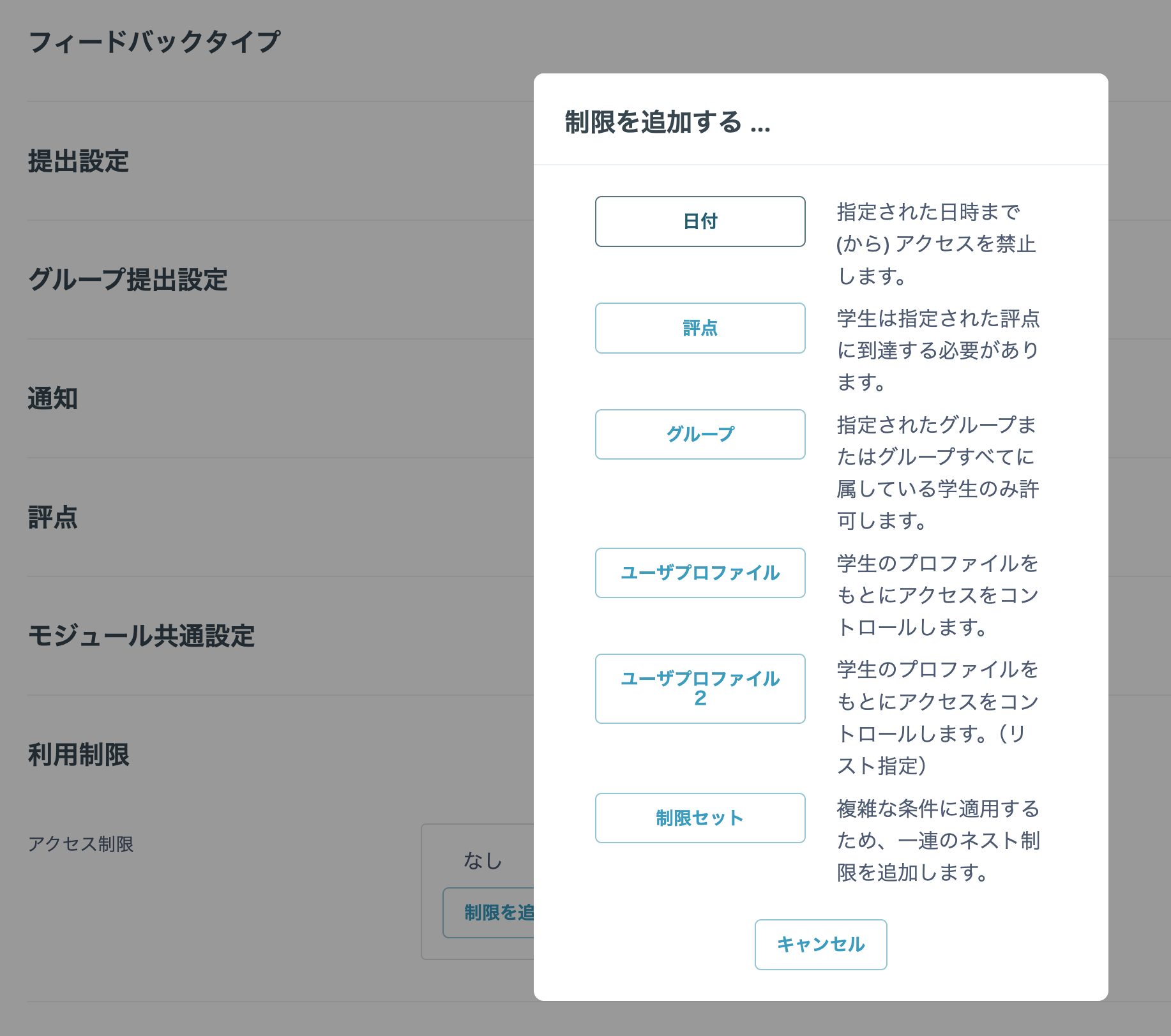The image size is (1171, 1036).
Task: Add a グループ restriction
Action: [700, 434]
